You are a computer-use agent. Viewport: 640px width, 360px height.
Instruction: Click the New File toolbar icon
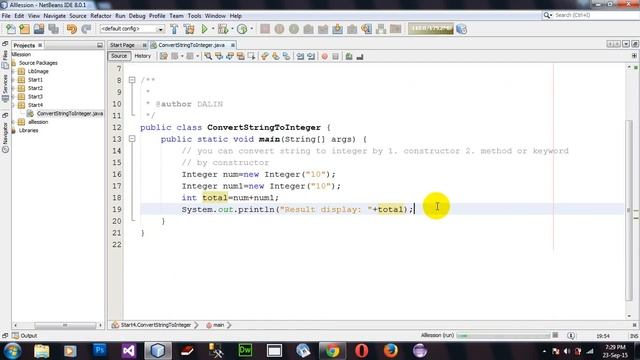pos(10,29)
